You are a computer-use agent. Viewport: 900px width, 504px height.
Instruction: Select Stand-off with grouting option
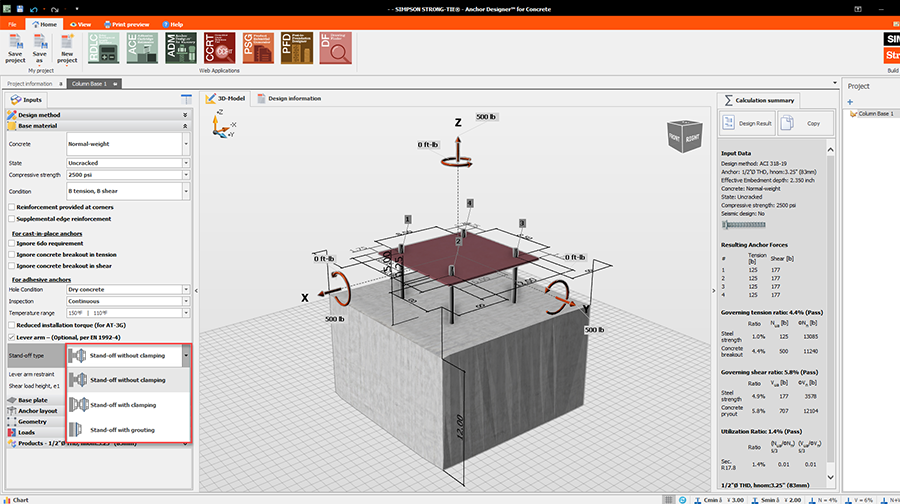129,429
